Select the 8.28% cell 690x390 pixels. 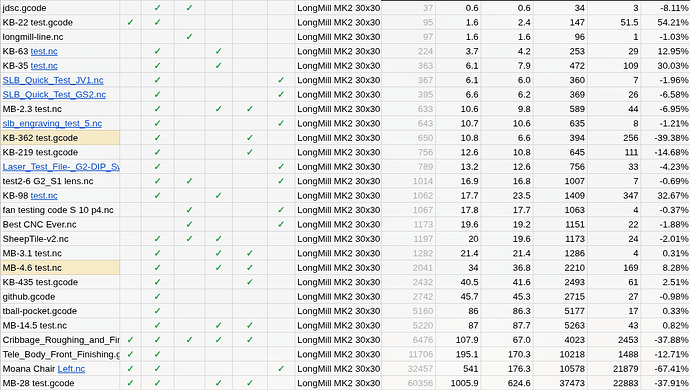(666, 268)
